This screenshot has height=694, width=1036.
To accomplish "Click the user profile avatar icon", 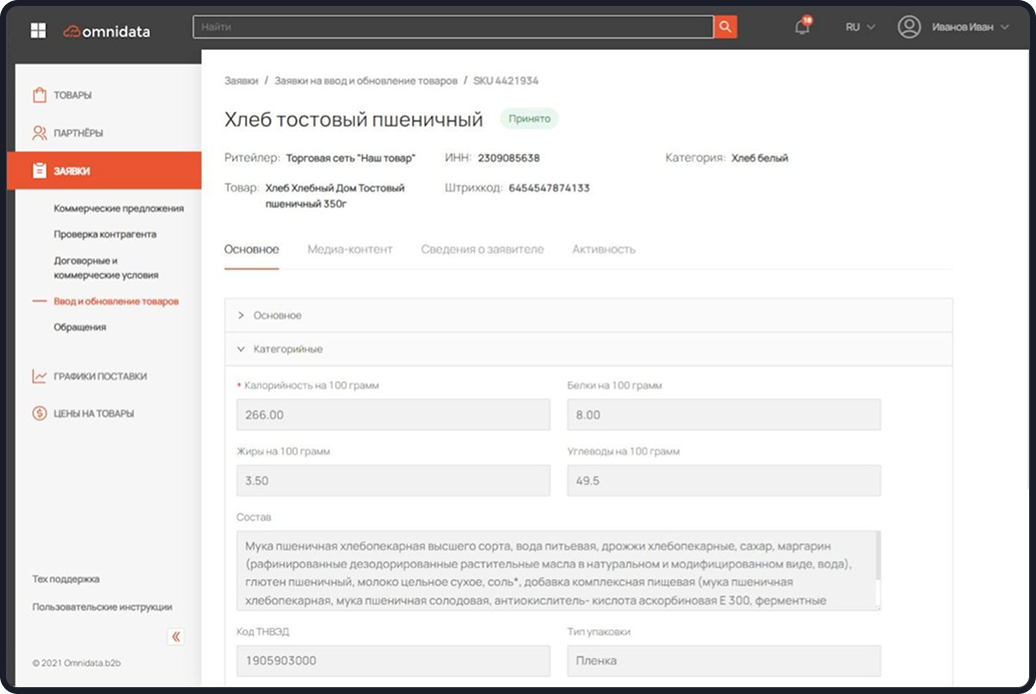I will (x=909, y=27).
